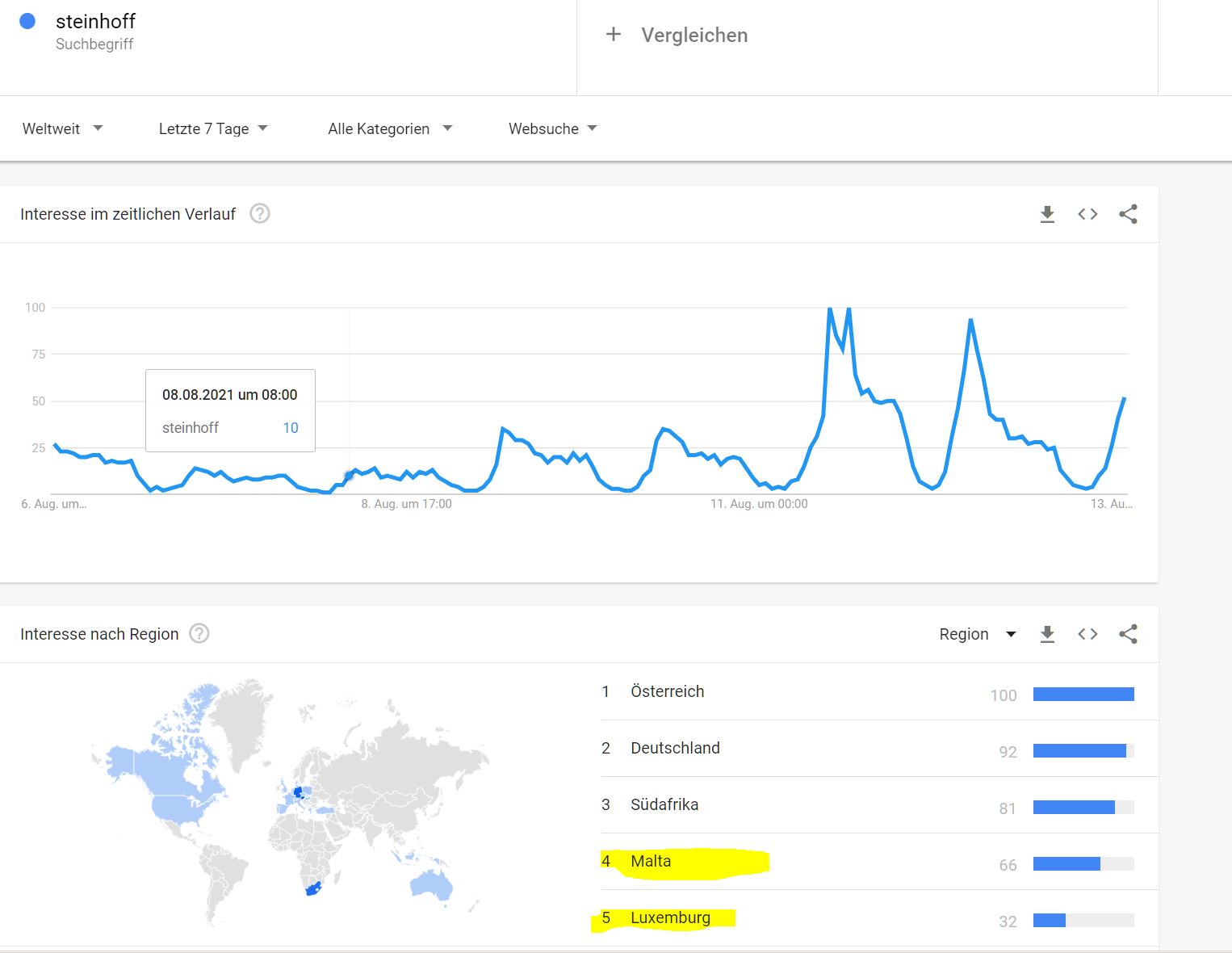Open the Region view selector dropdown
Viewport: 1232px width, 953px height.
977,634
